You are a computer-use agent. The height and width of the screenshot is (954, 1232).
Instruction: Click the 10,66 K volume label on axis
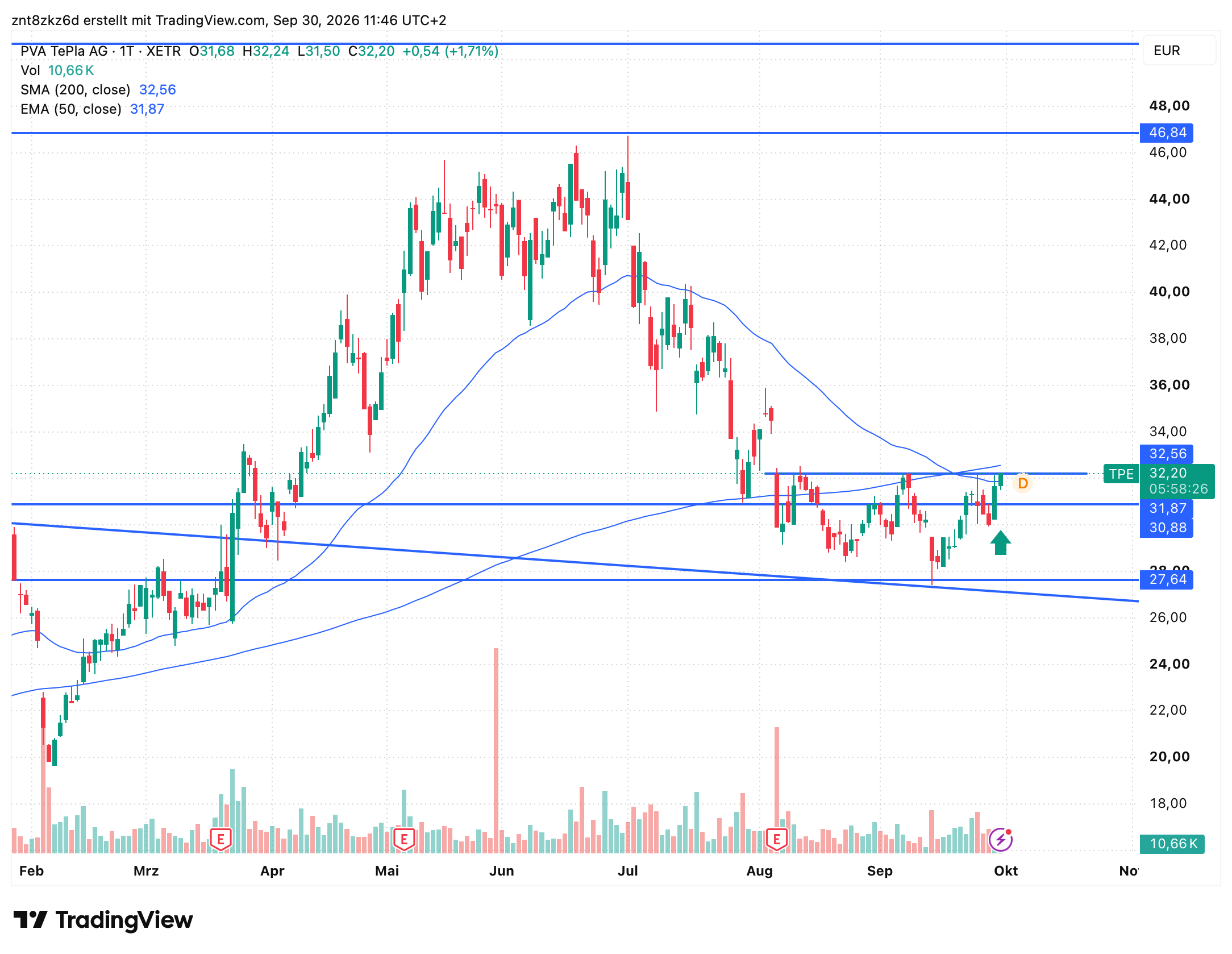coord(1172,844)
